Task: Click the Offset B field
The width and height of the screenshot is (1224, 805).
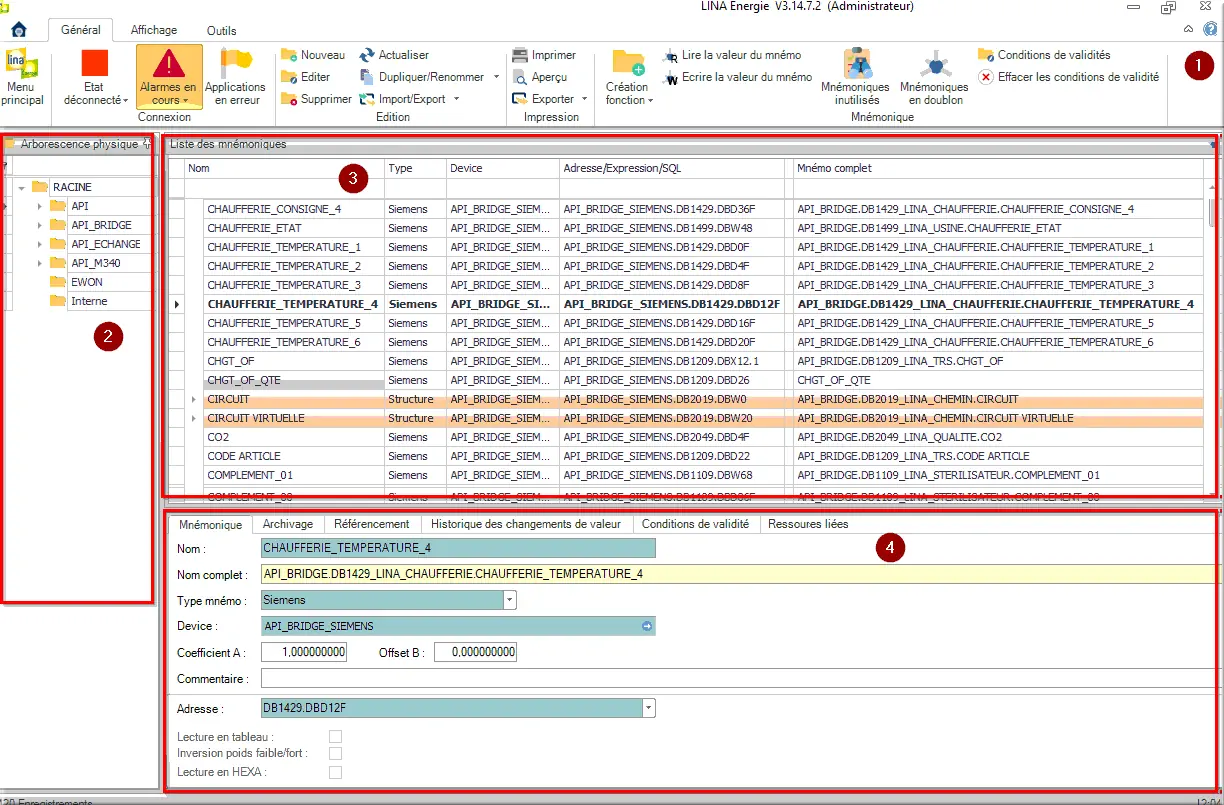Action: [474, 652]
